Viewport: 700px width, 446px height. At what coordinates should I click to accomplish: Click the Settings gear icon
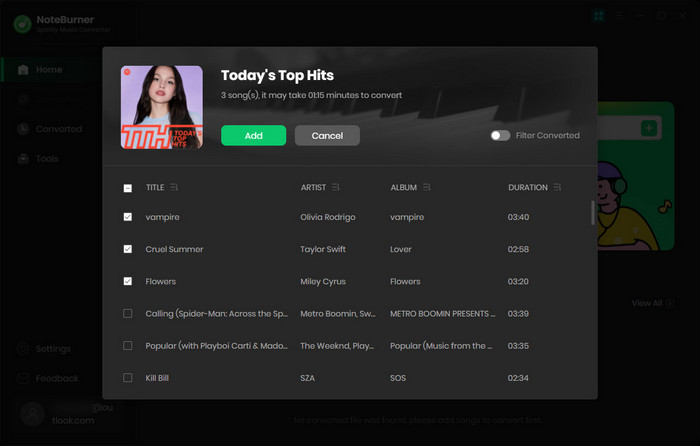[23, 349]
